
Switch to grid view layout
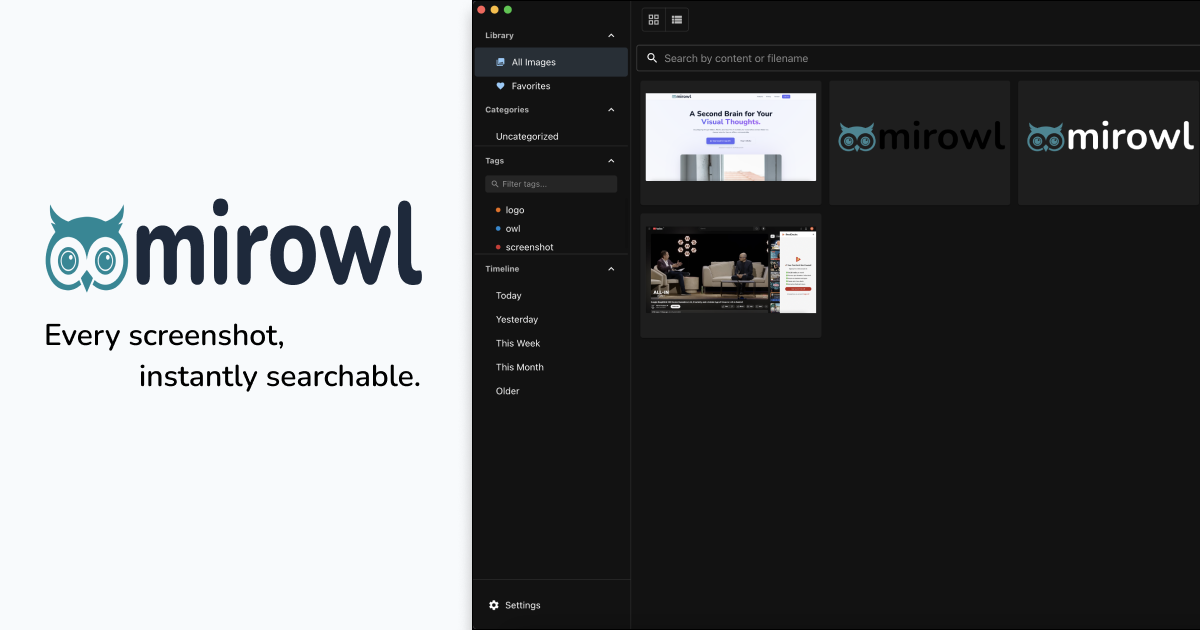click(x=654, y=19)
